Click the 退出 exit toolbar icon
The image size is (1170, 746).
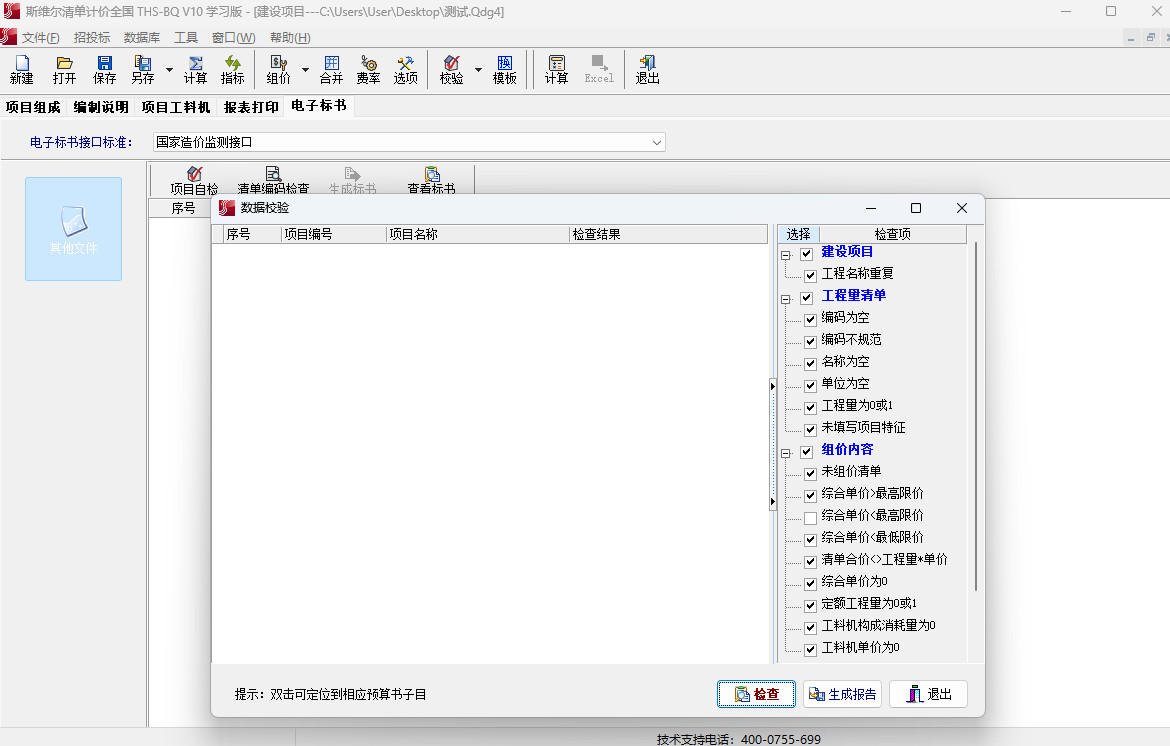coord(648,69)
